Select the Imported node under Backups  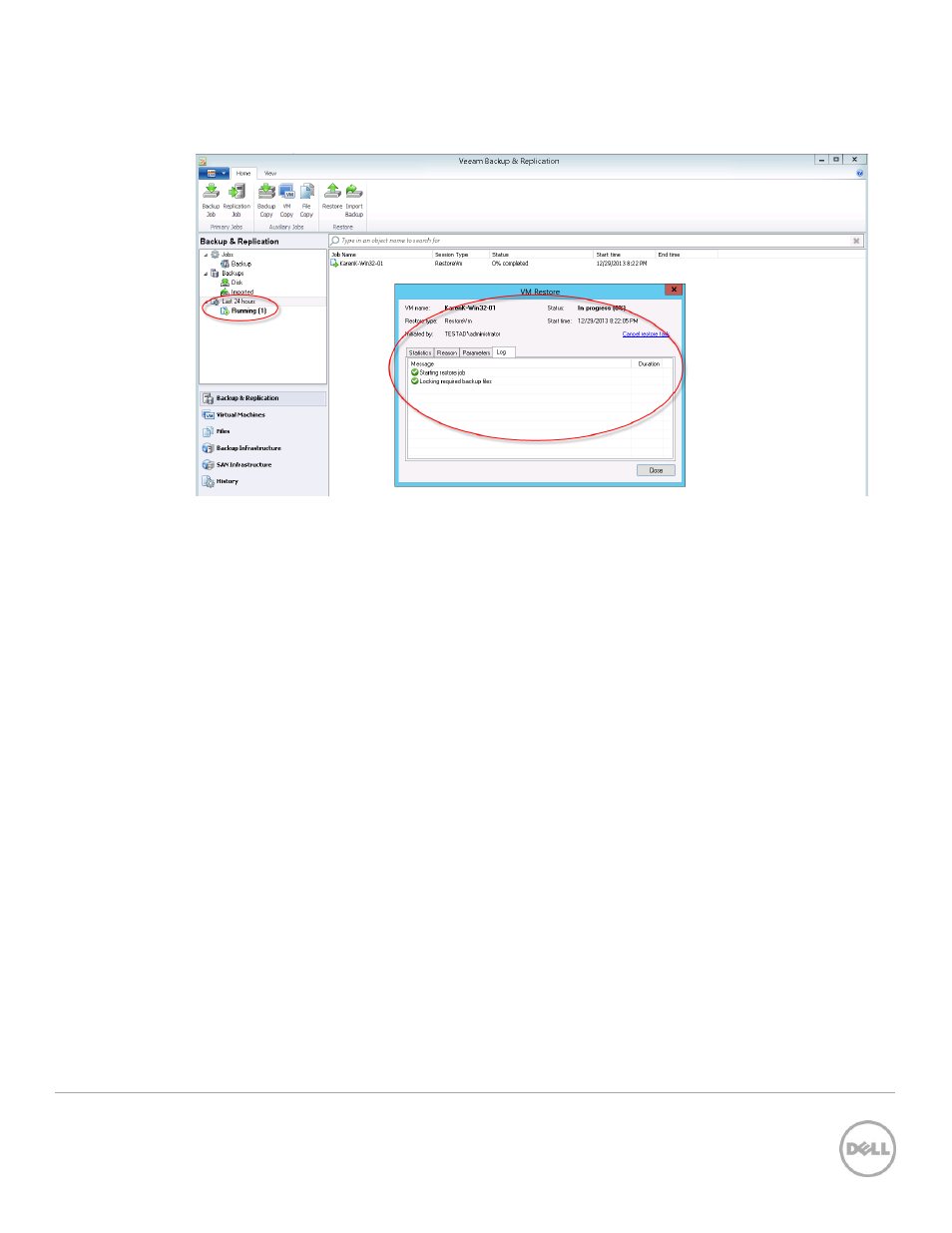point(238,293)
